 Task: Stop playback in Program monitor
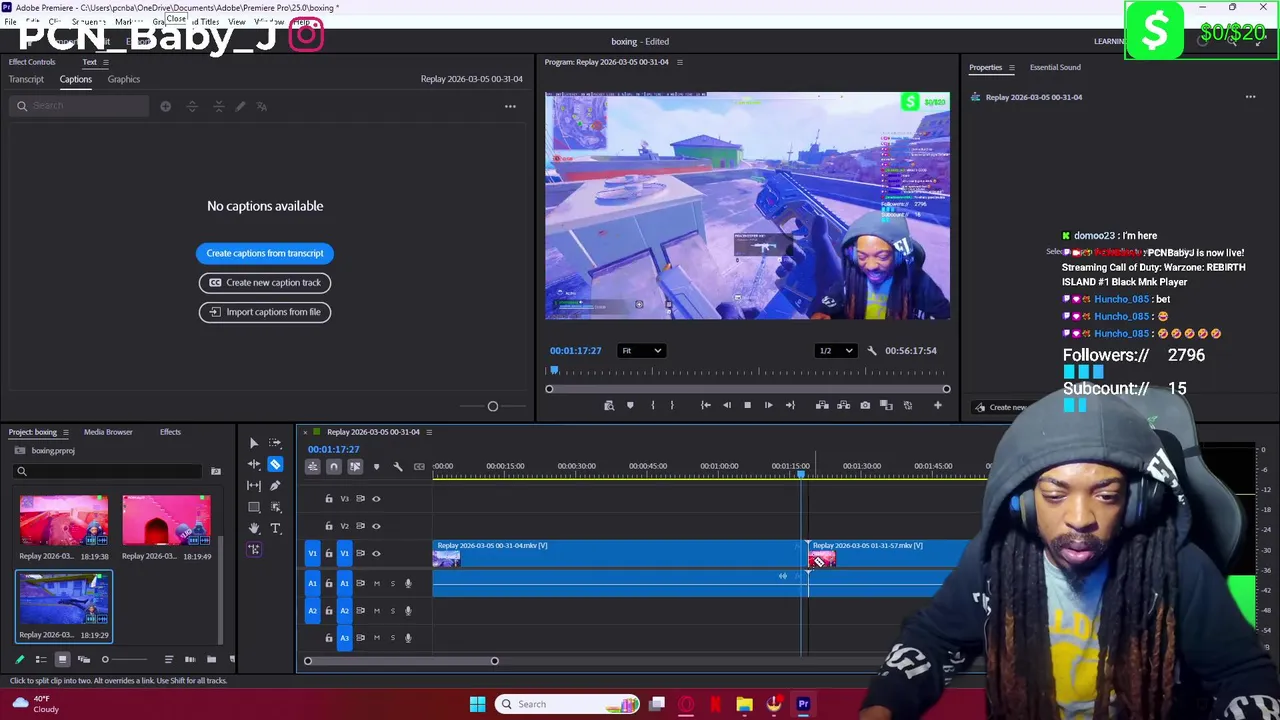coord(747,405)
